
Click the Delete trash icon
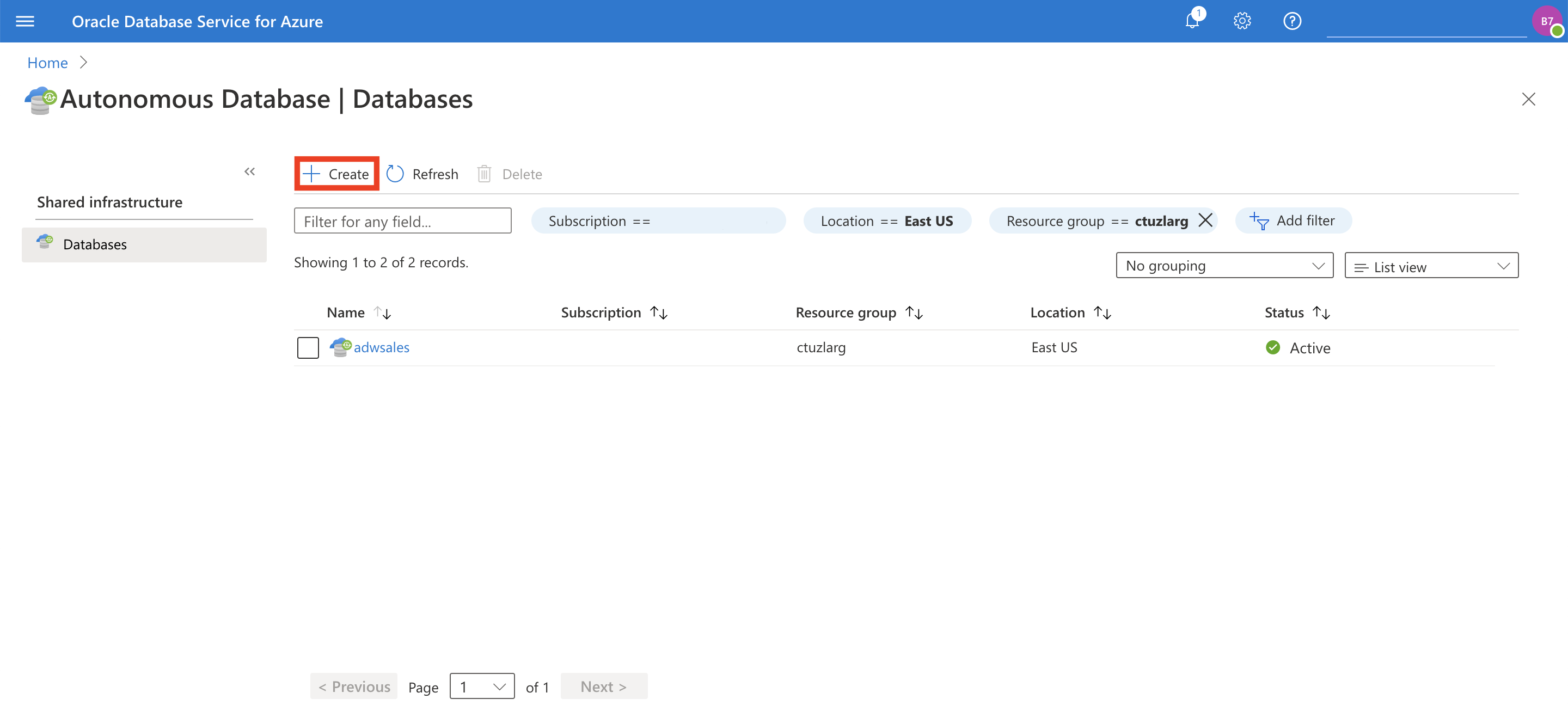[x=484, y=174]
